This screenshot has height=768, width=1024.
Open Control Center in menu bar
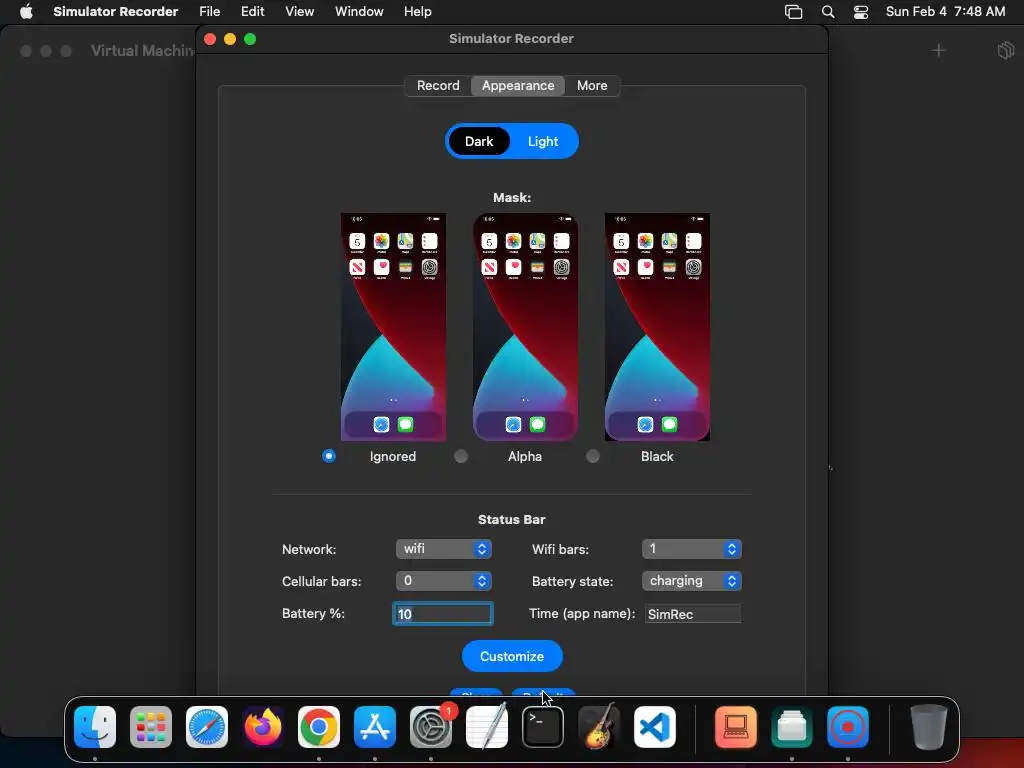pos(861,11)
